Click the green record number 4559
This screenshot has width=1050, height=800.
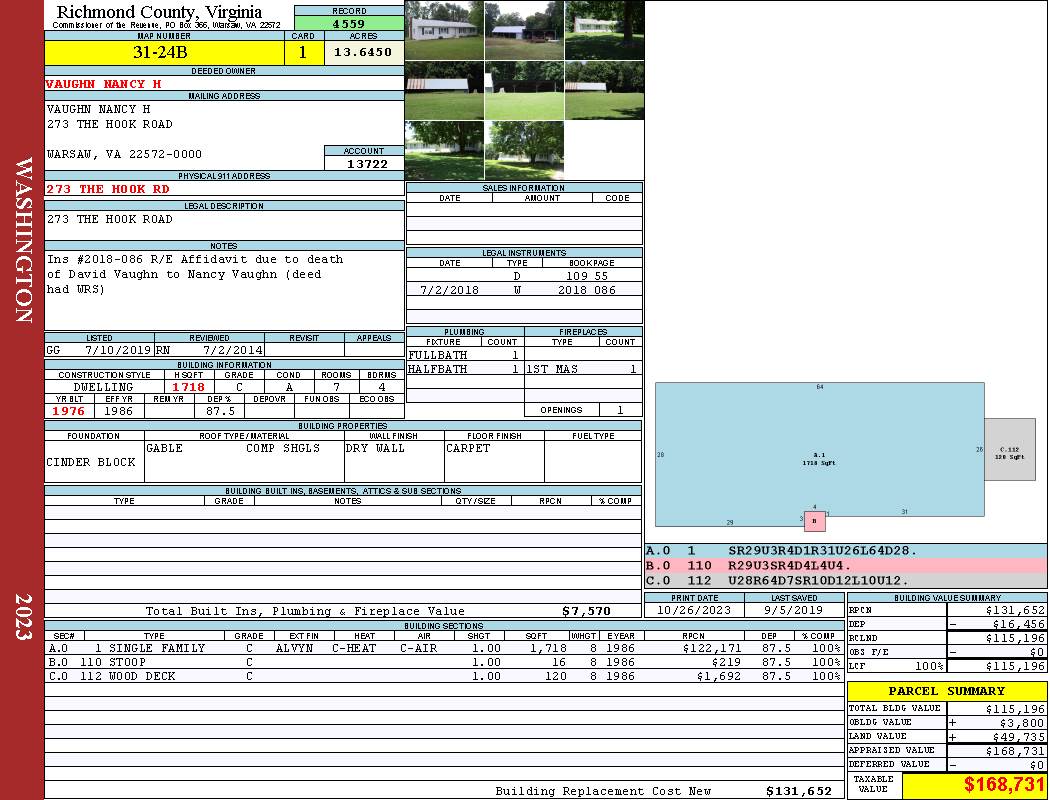click(349, 23)
